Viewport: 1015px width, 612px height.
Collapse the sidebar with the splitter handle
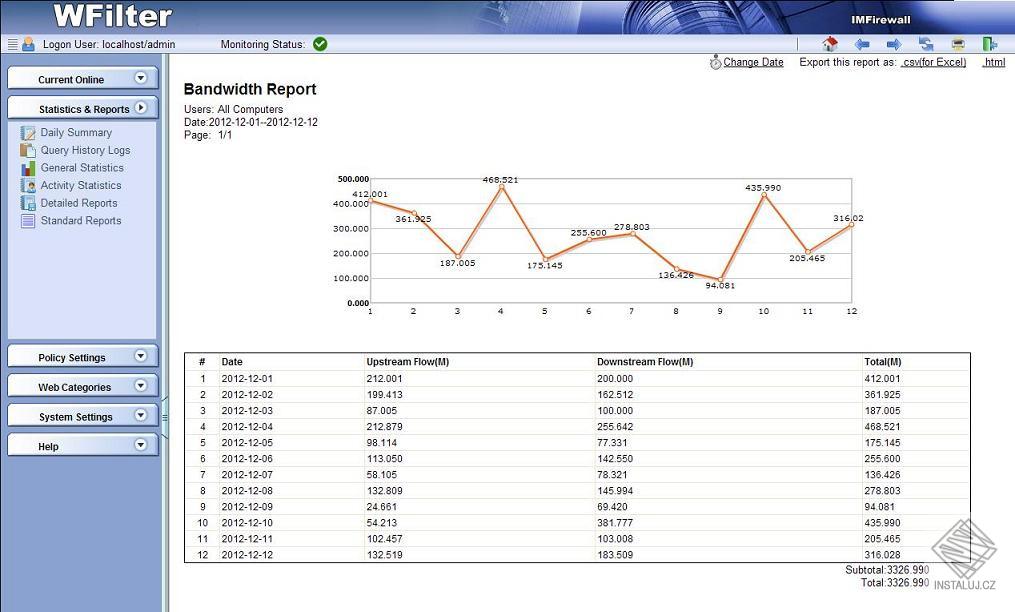pyautogui.click(x=165, y=418)
